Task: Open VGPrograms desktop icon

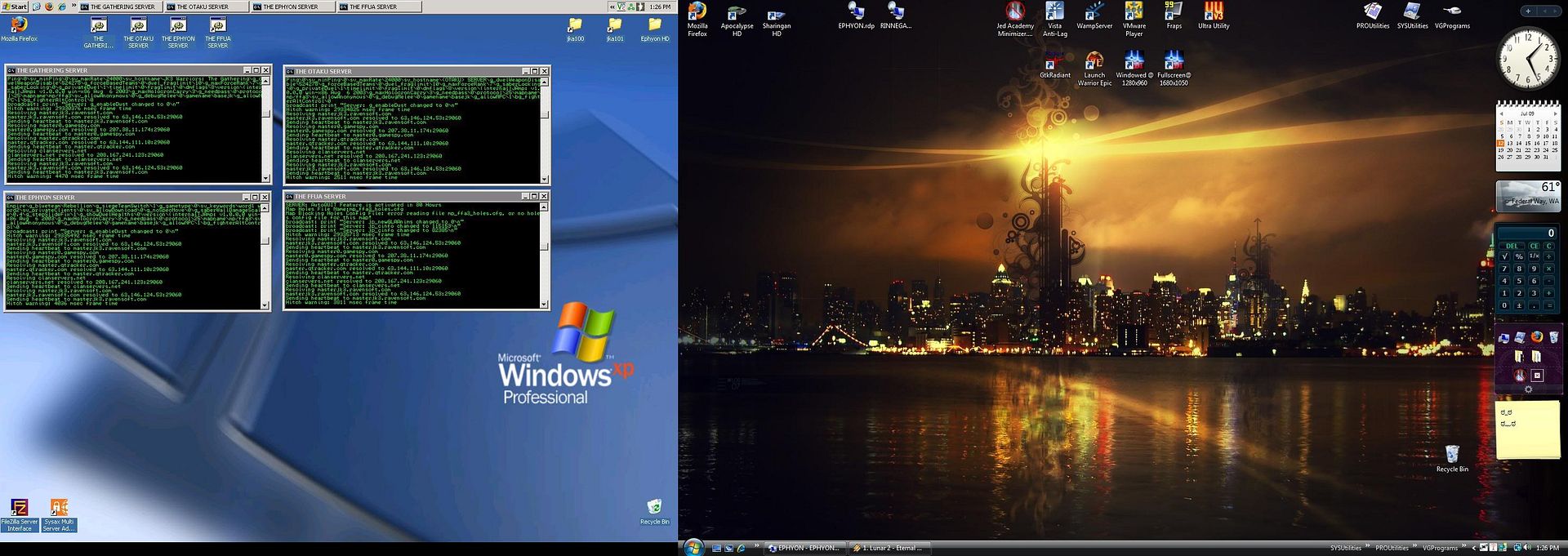Action: (1452, 16)
